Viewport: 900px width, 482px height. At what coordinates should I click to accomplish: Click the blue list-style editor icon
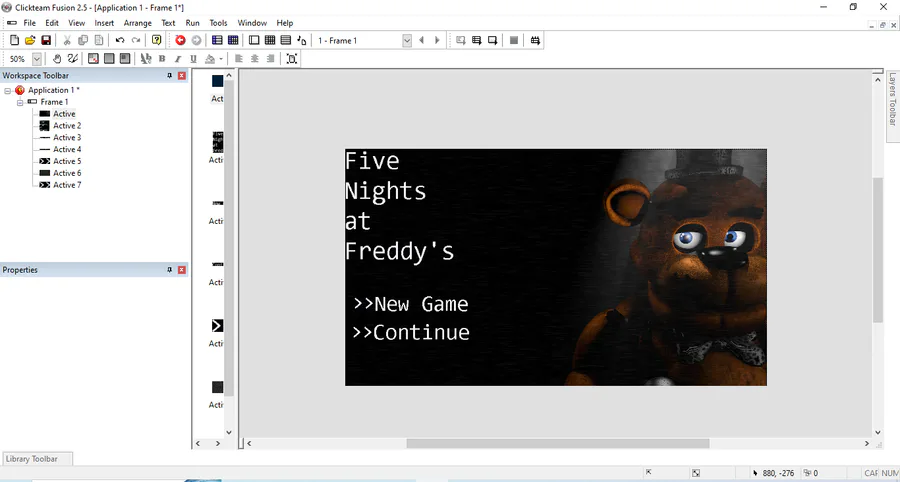click(x=217, y=40)
